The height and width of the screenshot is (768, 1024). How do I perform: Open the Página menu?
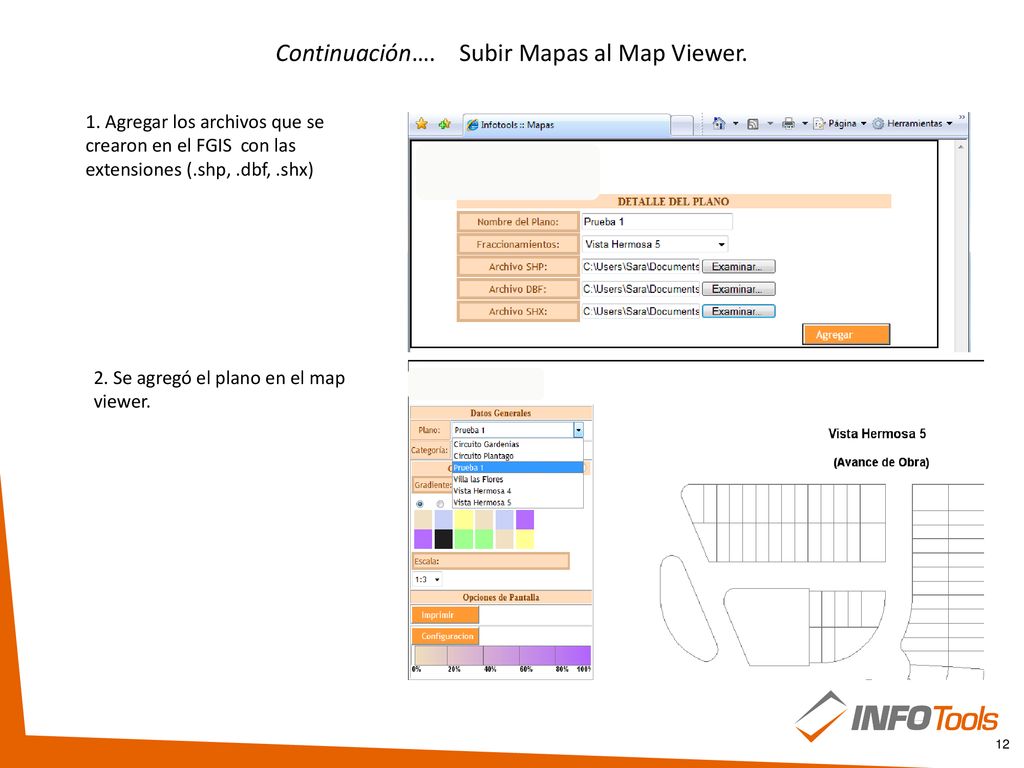840,123
